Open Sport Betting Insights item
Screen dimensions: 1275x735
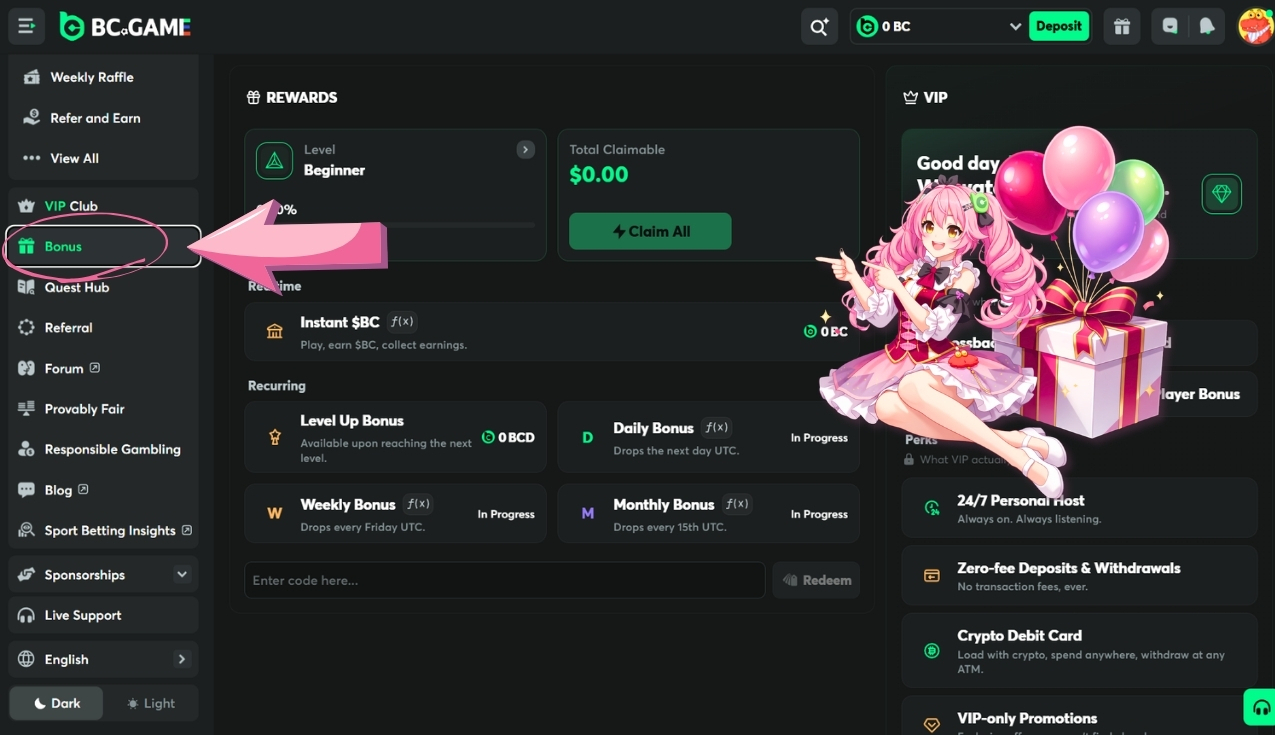point(104,530)
